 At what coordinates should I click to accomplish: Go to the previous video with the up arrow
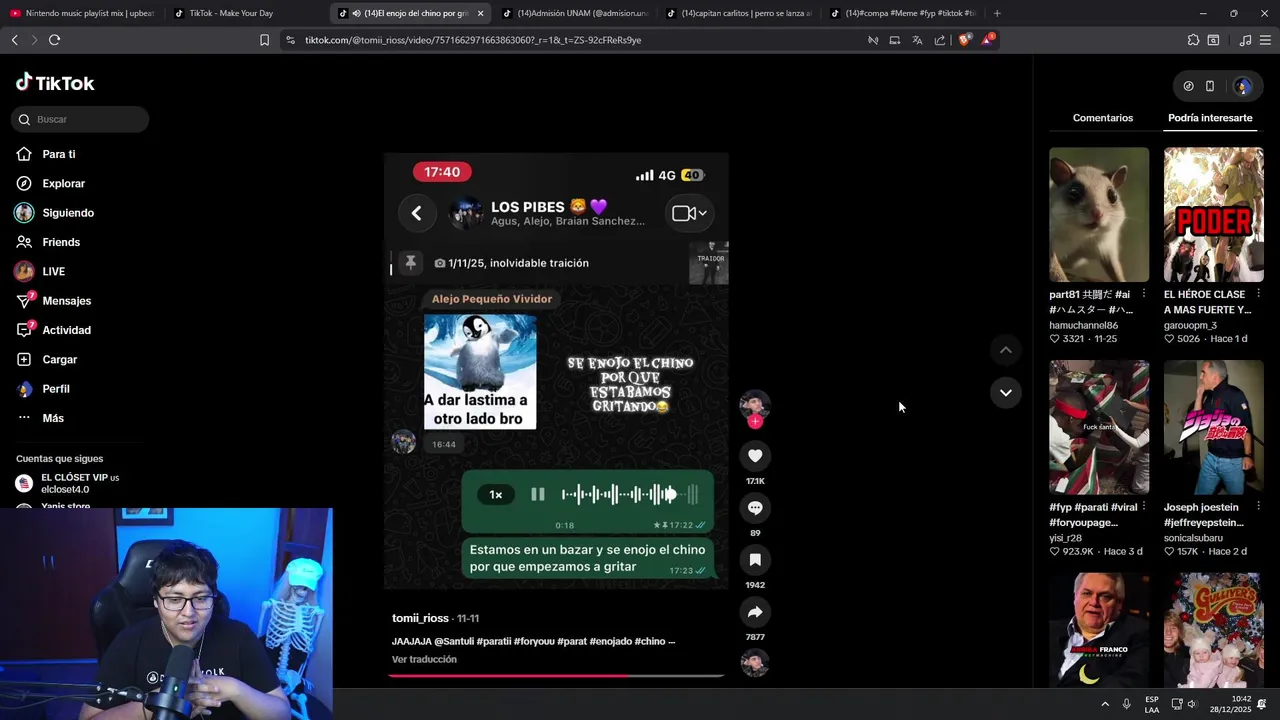pos(1005,350)
